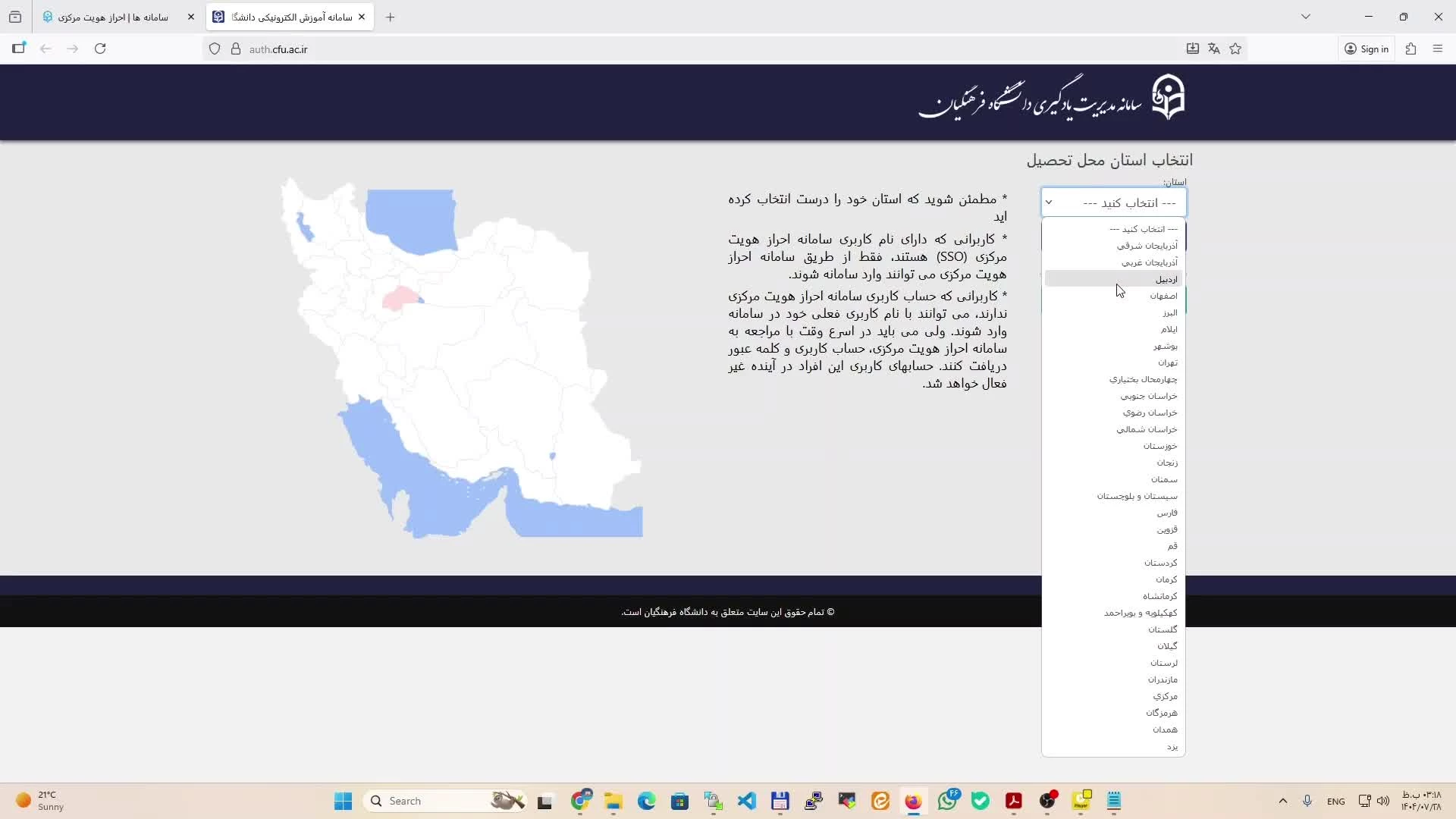Screen dimensions: 1456x819
Task: Open Firefox application menu hamburger
Action: click(1438, 49)
